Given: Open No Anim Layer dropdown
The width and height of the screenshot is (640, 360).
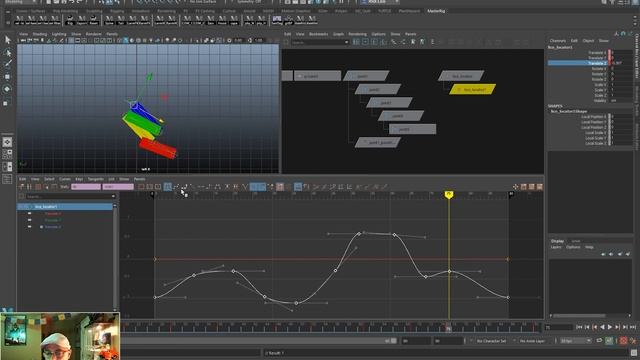Looking at the screenshot, I should pyautogui.click(x=533, y=340).
